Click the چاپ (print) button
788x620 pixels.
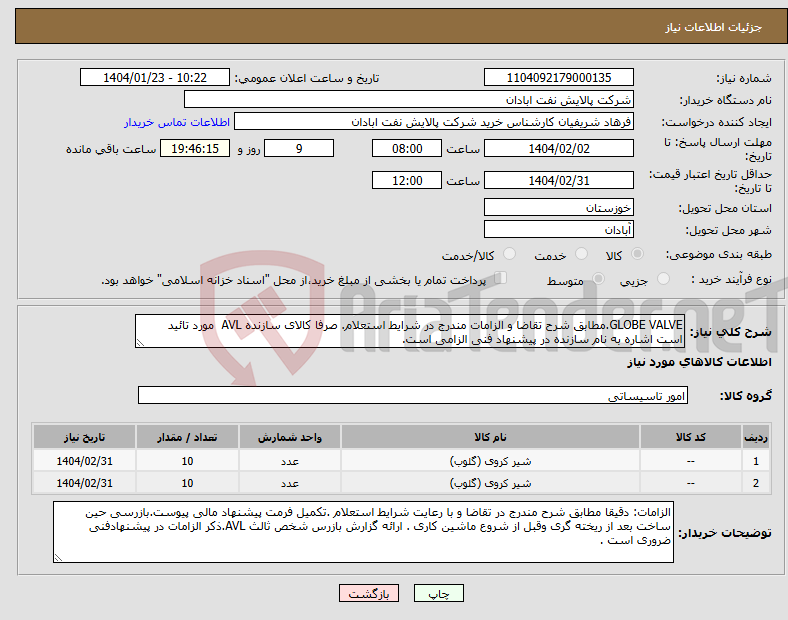point(438,593)
